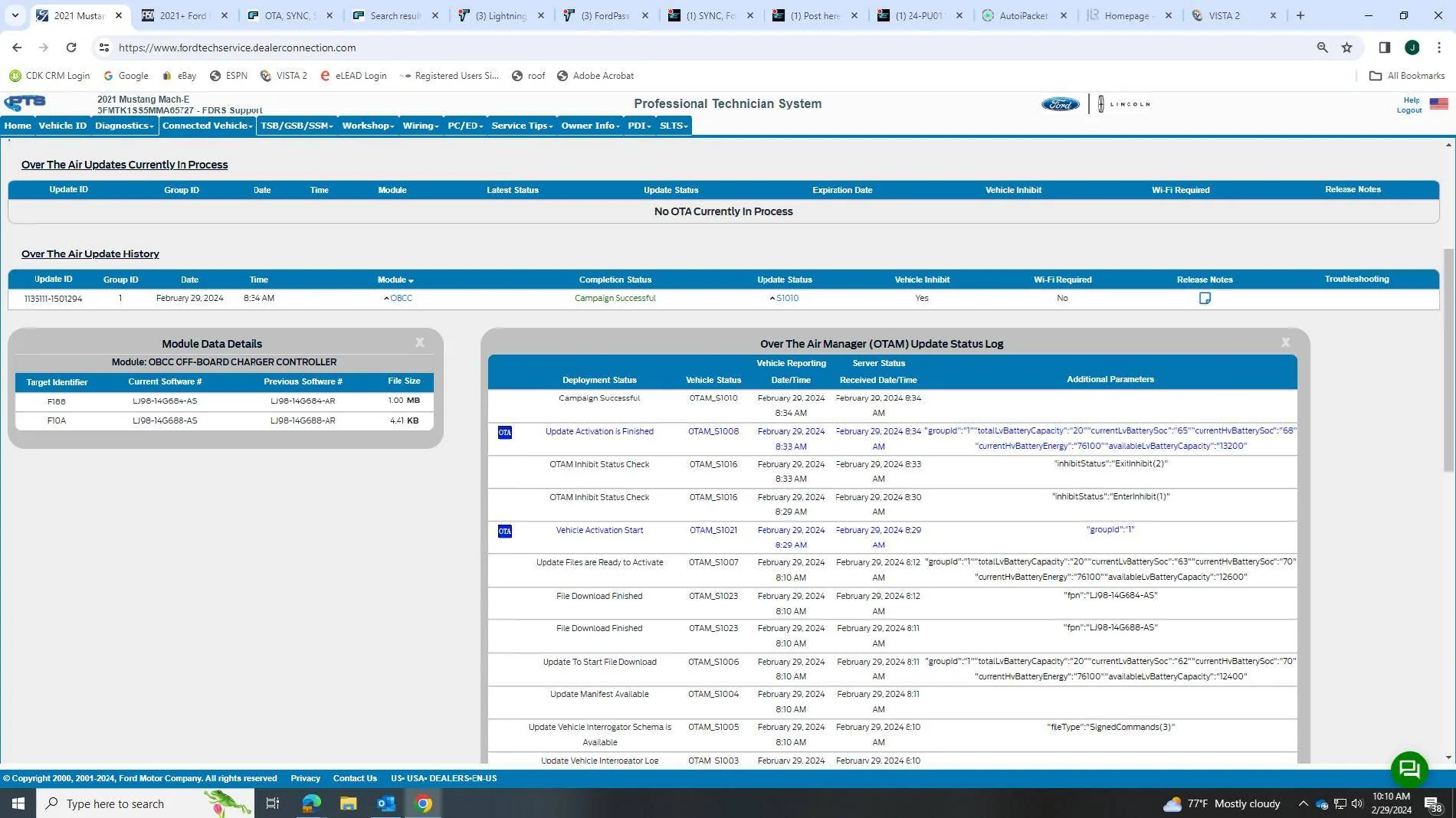Switch to the AutoiPacket browser tab
This screenshot has height=818, width=1456.
(1025, 15)
